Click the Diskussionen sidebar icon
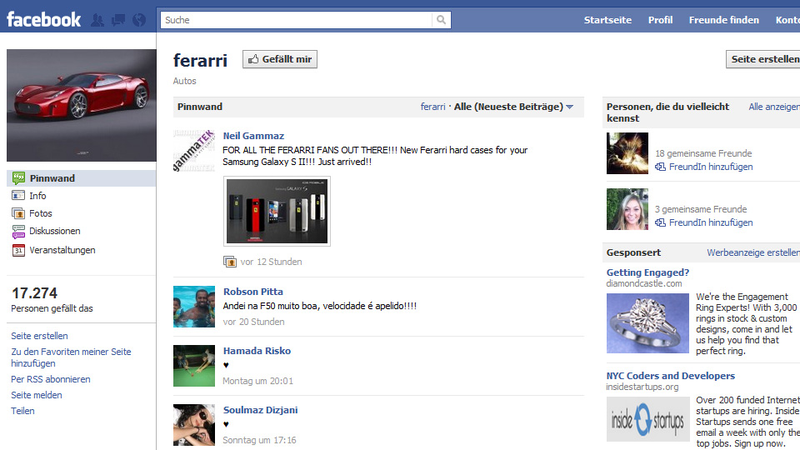Viewport: 800px width, 450px height. [x=18, y=231]
